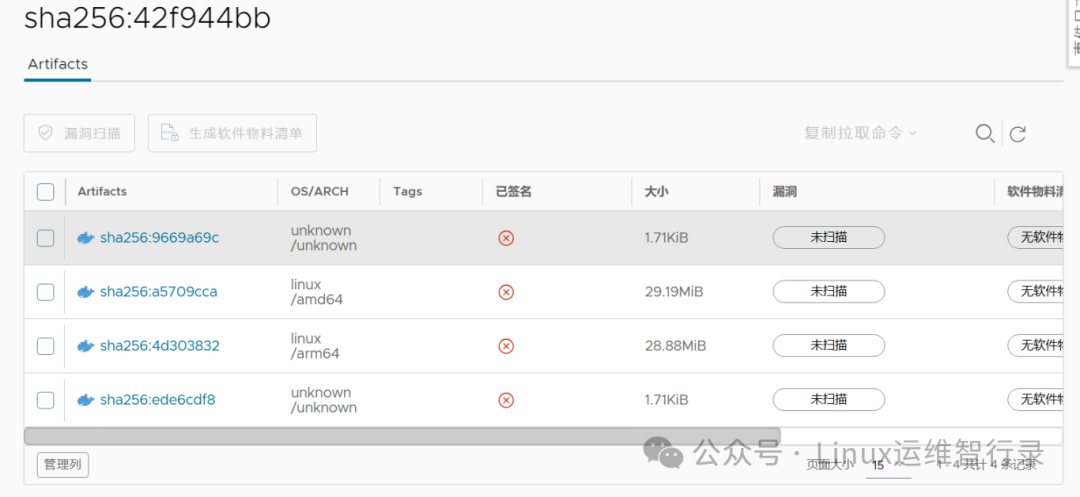The image size is (1080, 497).
Task: Toggle the select-all header checkbox
Action: coord(45,192)
